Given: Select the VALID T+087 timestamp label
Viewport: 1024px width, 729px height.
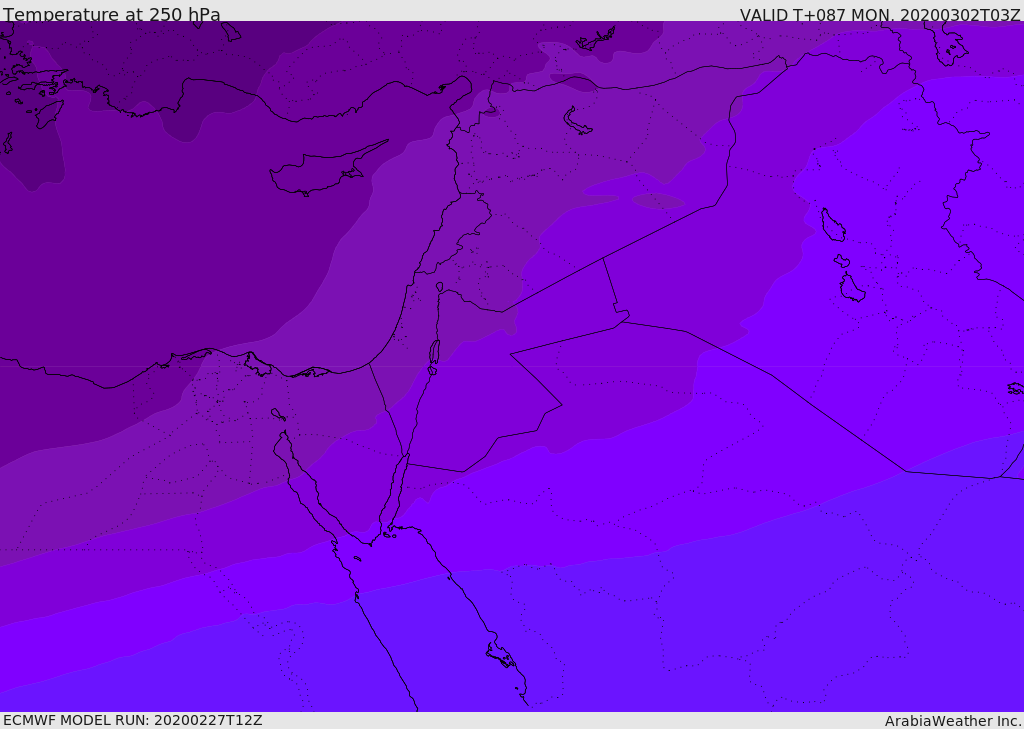Looking at the screenshot, I should pos(880,14).
